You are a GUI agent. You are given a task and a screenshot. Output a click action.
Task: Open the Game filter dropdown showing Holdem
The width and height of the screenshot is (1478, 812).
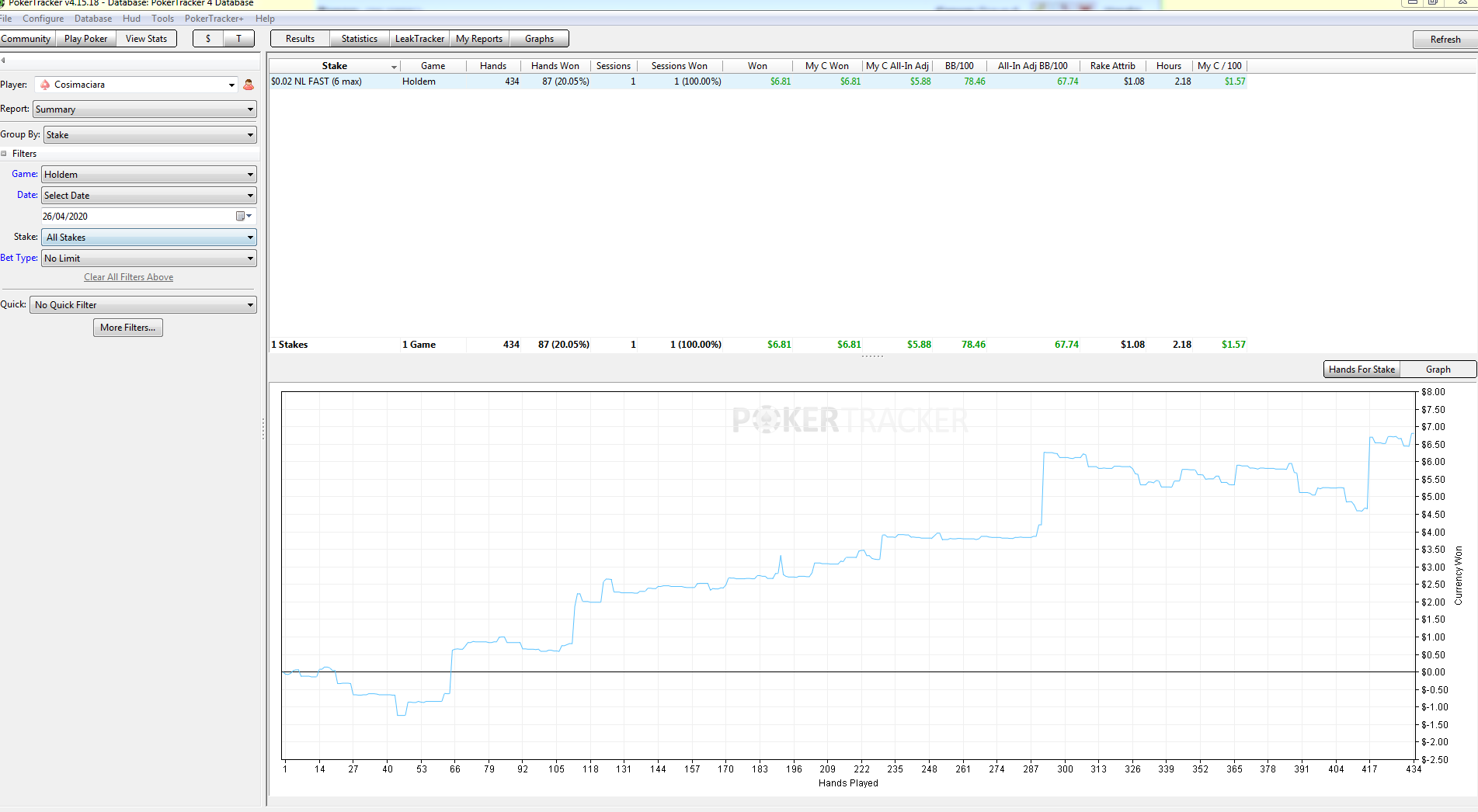click(x=149, y=175)
